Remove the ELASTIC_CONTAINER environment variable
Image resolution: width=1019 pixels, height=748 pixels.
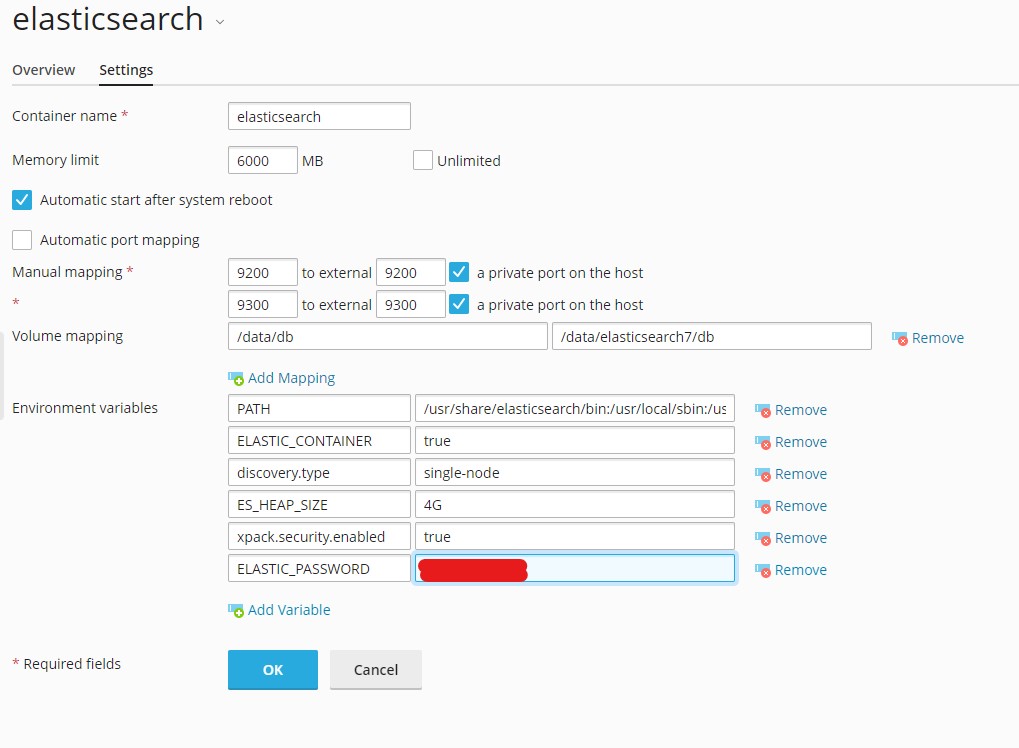click(x=791, y=442)
